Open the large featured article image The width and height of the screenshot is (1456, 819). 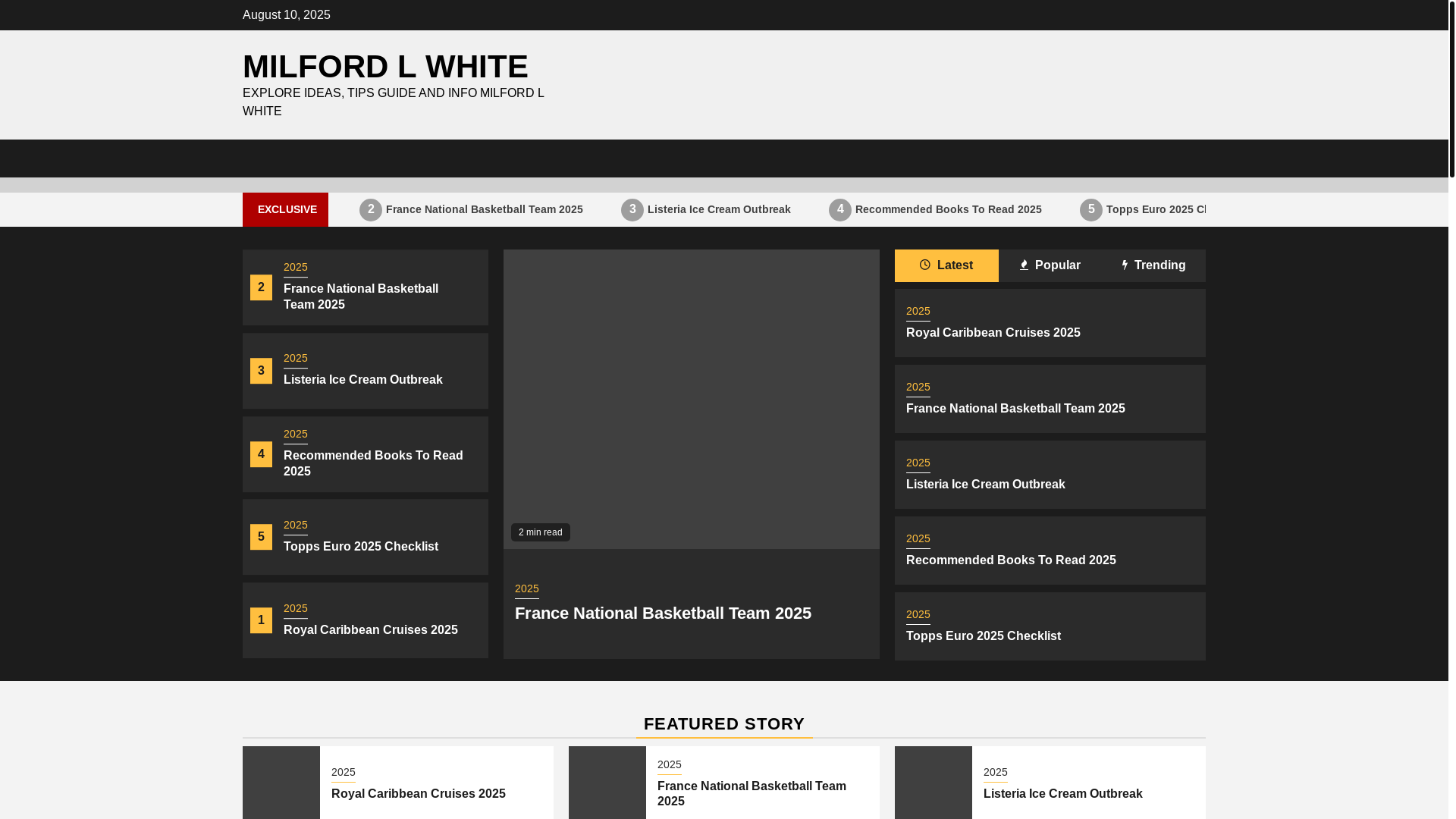tap(692, 399)
